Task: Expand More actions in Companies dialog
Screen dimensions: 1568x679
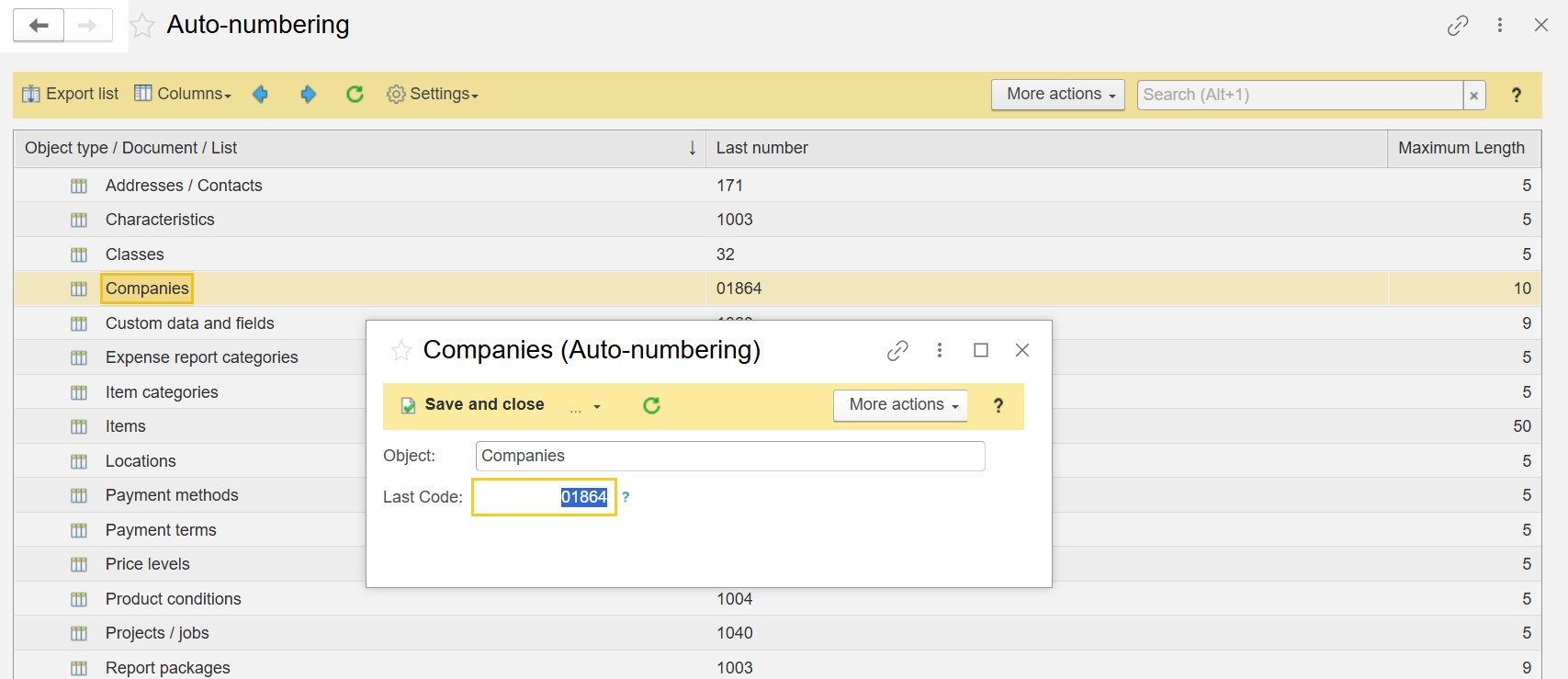Action: click(x=900, y=405)
